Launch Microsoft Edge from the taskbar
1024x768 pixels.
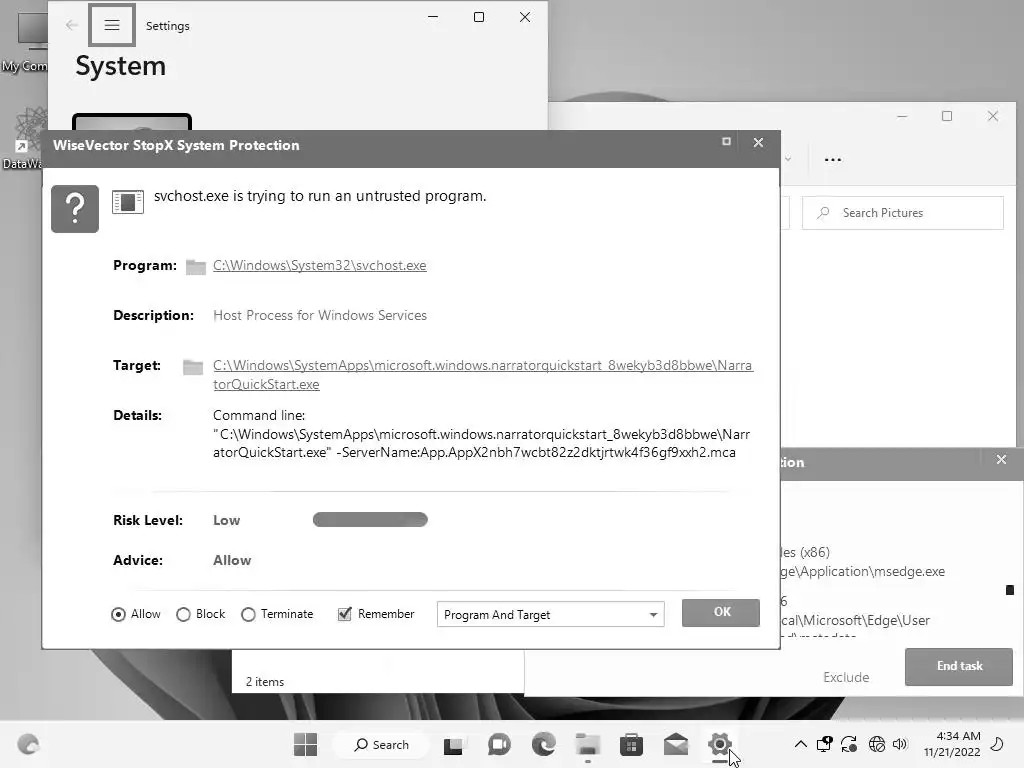[x=543, y=744]
